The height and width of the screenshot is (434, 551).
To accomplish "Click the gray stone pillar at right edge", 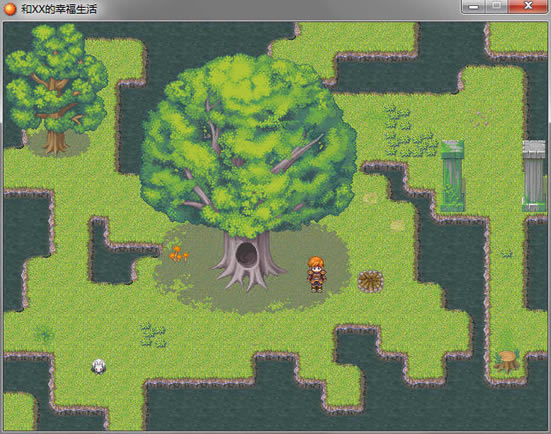I will pos(534,176).
